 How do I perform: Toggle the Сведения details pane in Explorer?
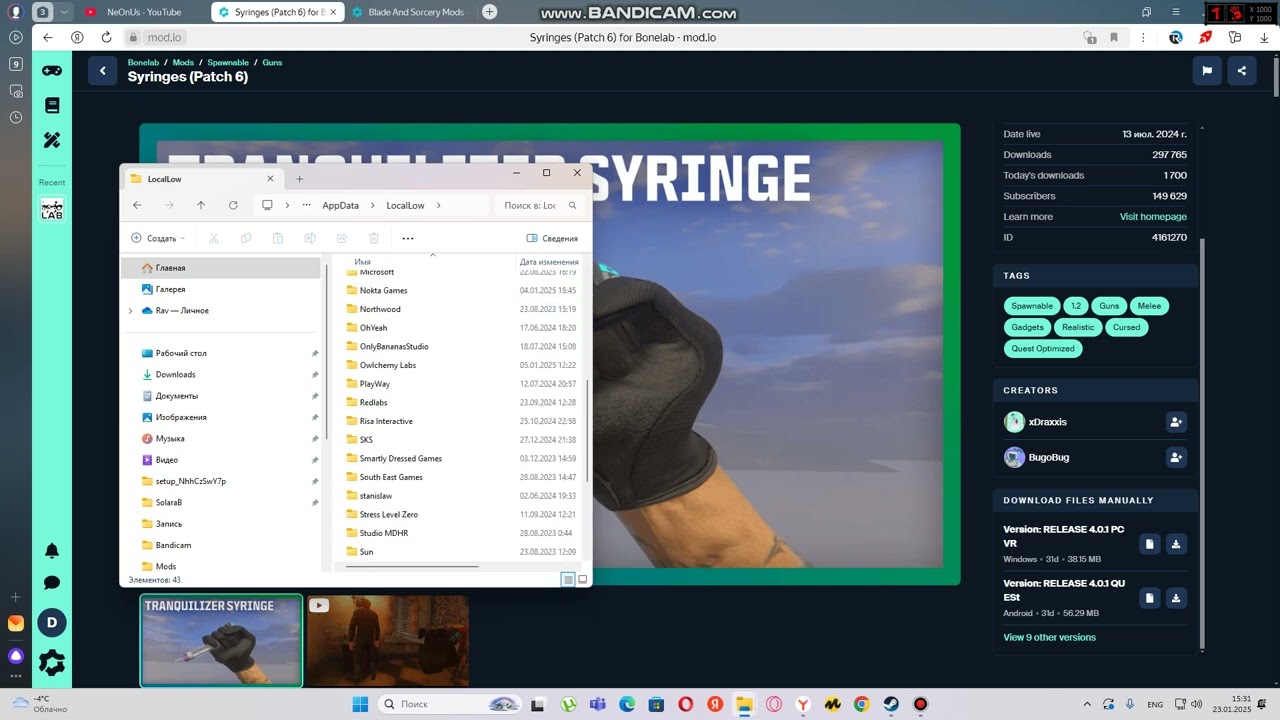point(552,238)
